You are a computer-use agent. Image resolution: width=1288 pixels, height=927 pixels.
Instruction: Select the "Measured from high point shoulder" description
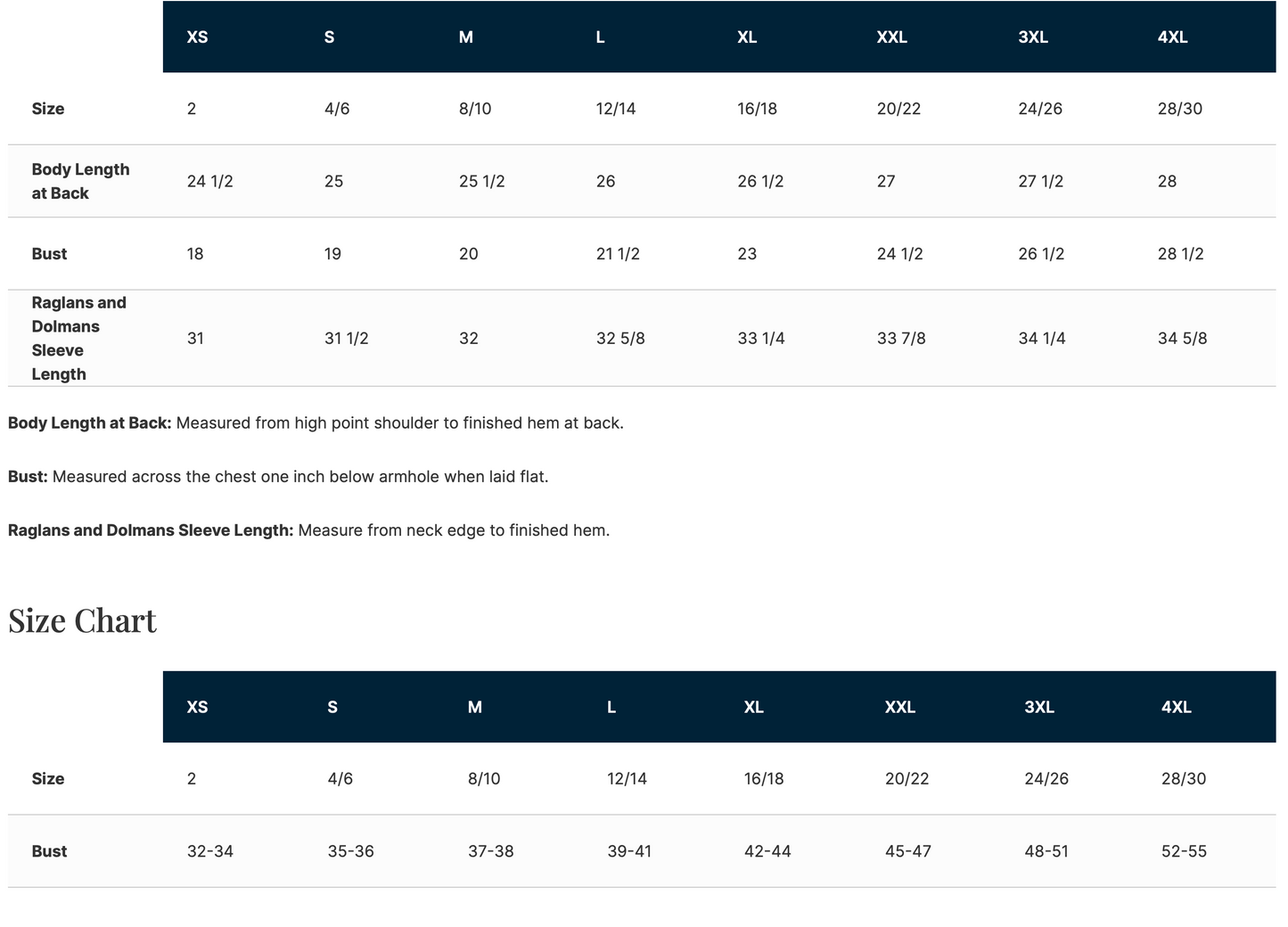399,423
